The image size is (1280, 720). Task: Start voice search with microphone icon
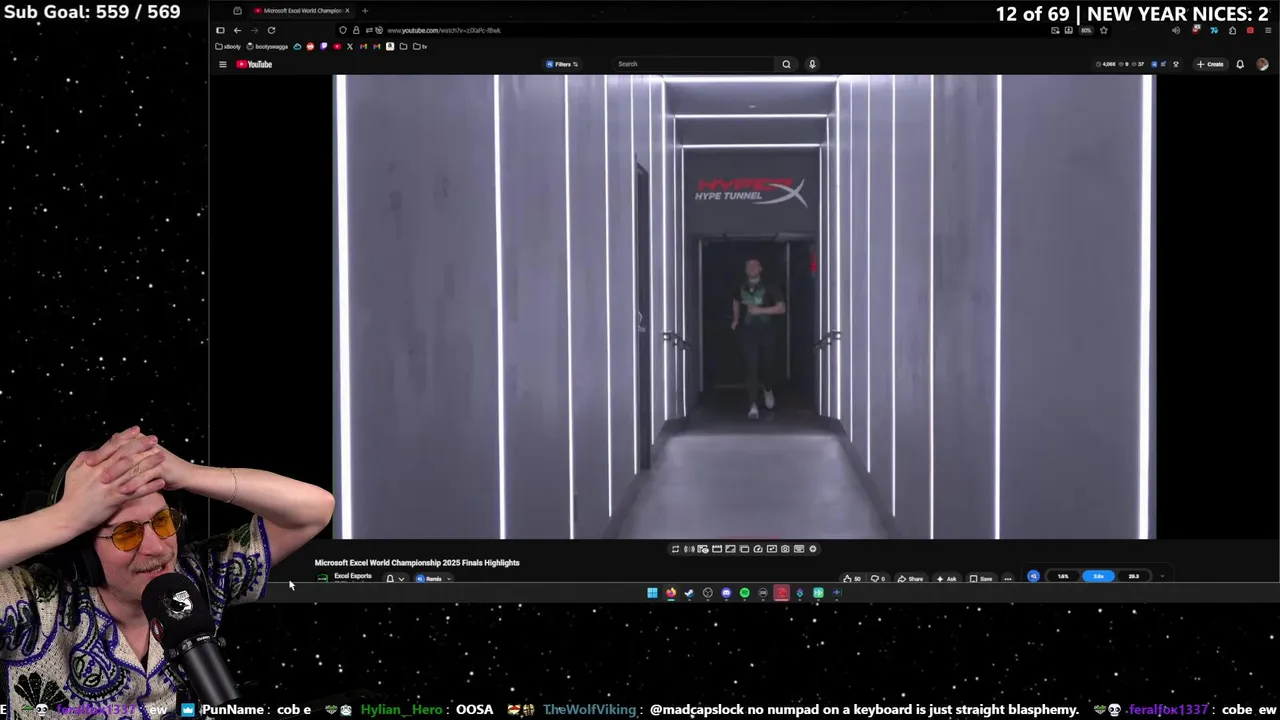tap(812, 64)
